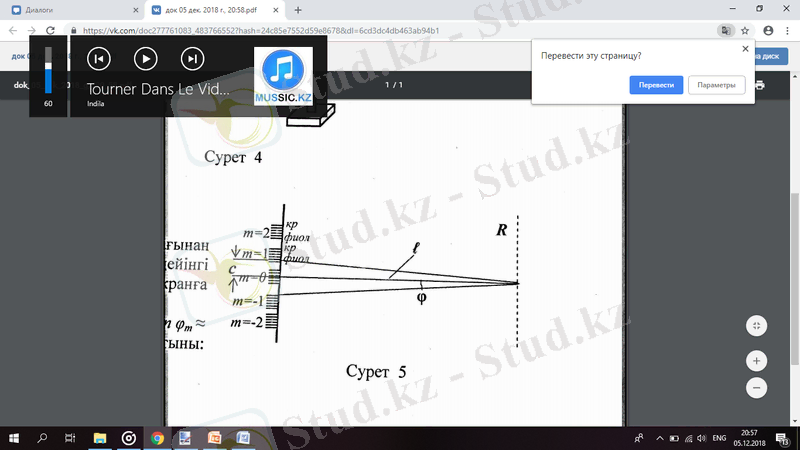Print the PDF document

tap(760, 85)
